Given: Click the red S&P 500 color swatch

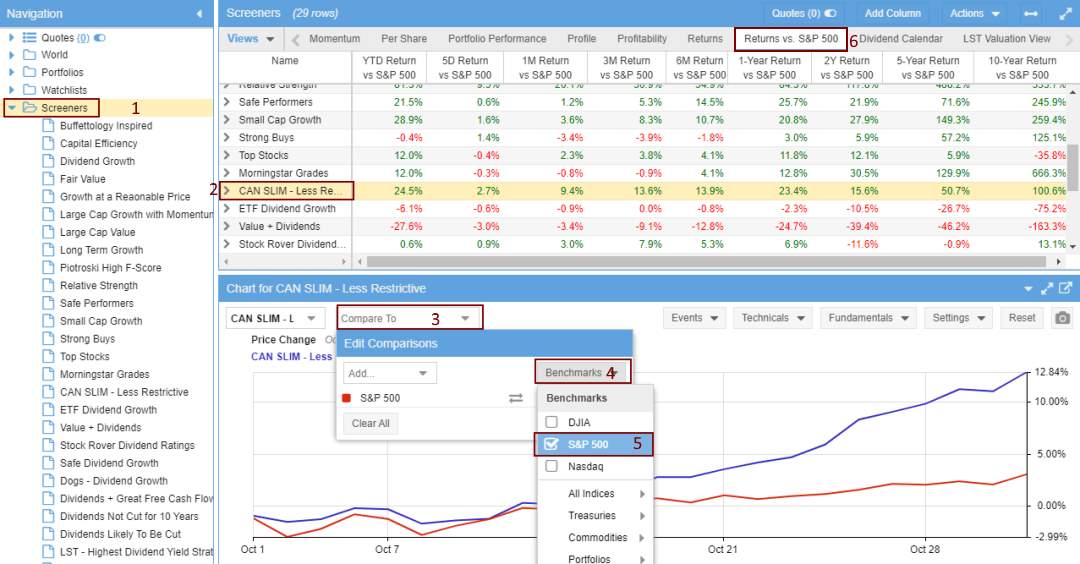Looking at the screenshot, I should click(x=347, y=398).
